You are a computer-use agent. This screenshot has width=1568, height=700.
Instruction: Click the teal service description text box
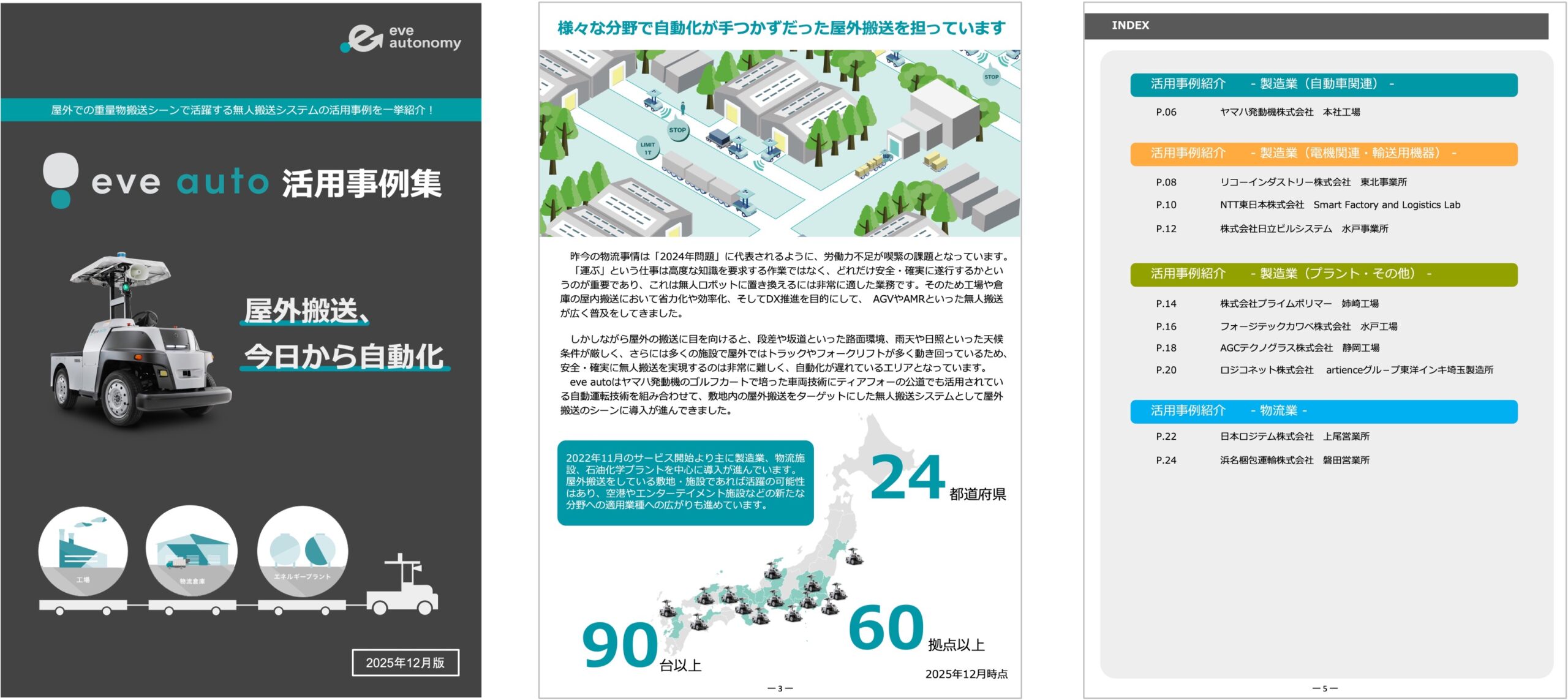(x=685, y=482)
